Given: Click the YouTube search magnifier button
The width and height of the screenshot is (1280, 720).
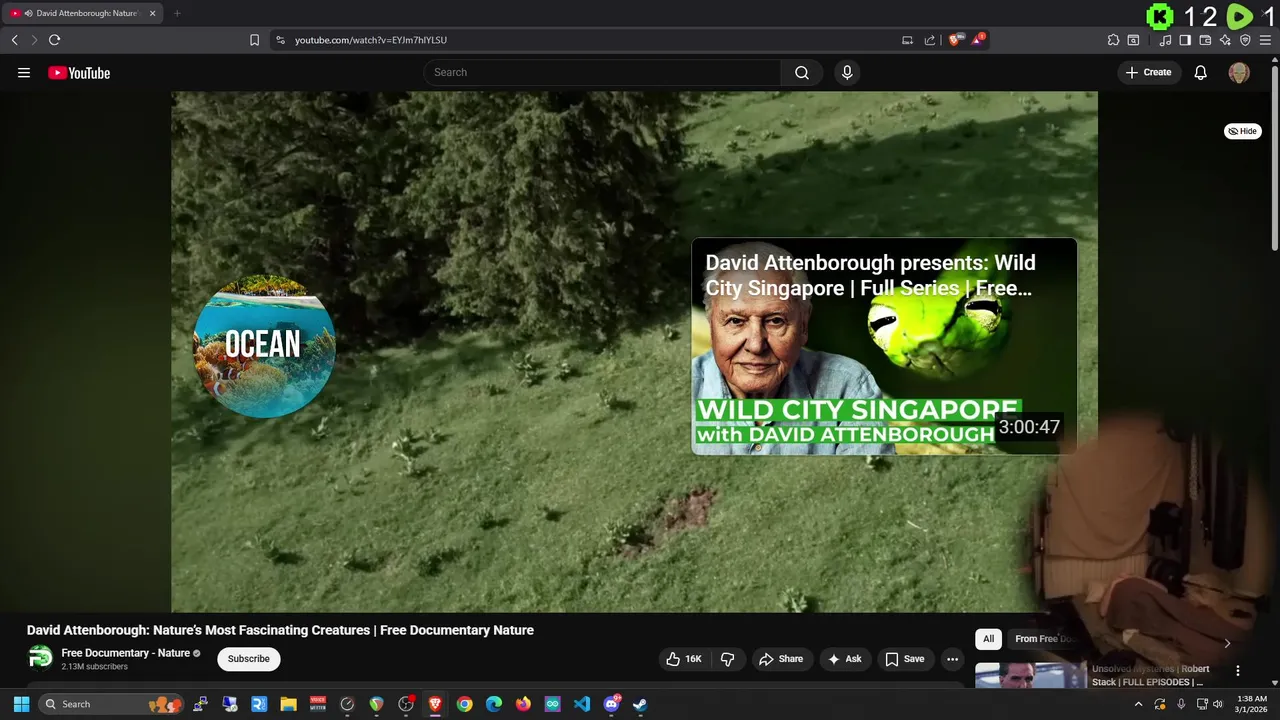Looking at the screenshot, I should point(802,73).
